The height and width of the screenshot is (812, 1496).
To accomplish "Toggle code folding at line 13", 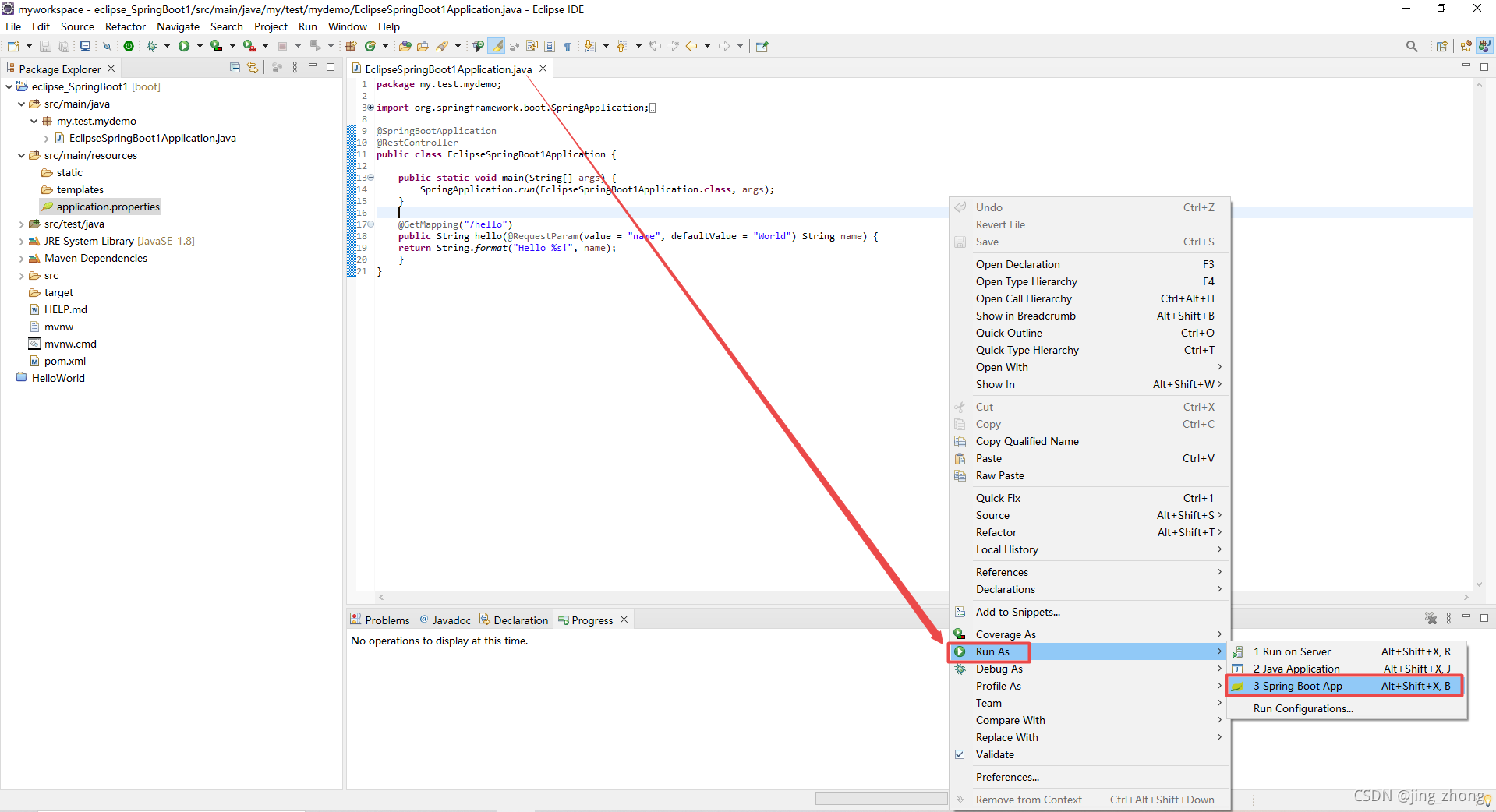I will (x=370, y=178).
